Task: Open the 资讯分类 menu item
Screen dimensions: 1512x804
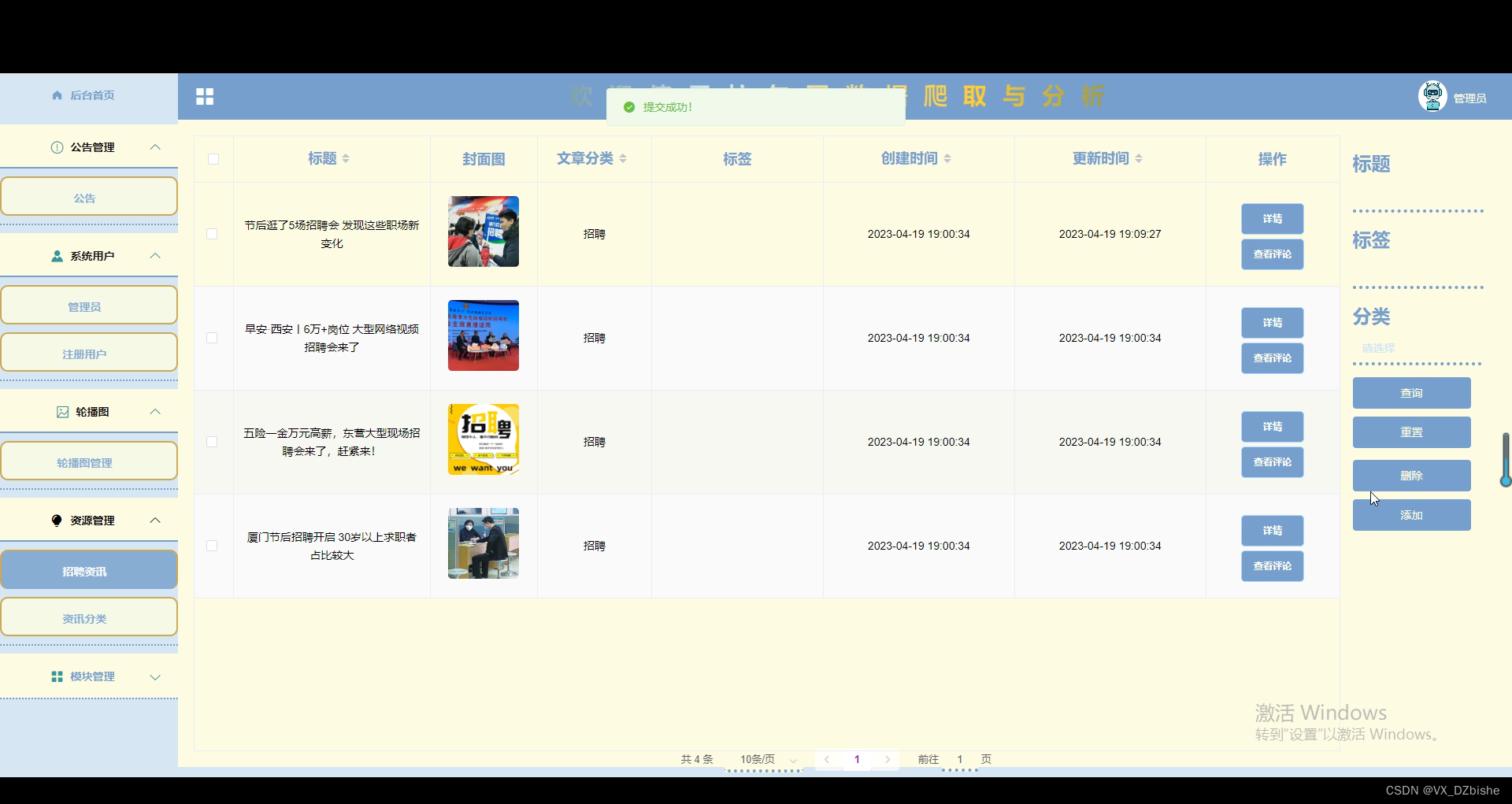Action: (x=89, y=617)
